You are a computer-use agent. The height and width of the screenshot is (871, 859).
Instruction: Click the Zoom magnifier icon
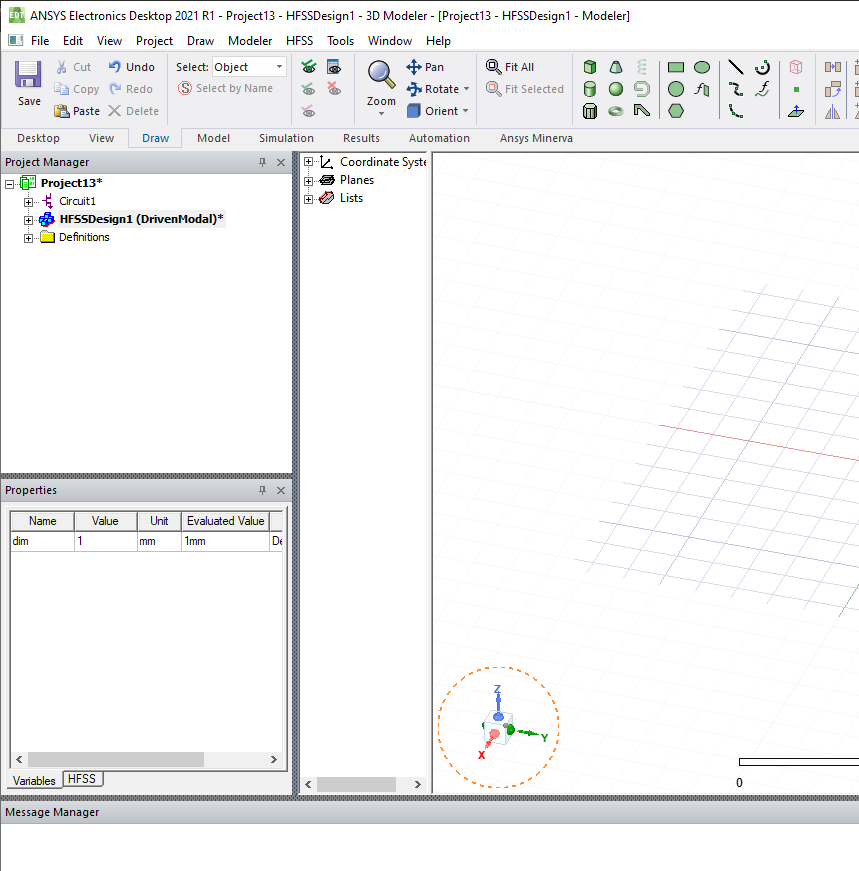pos(381,74)
